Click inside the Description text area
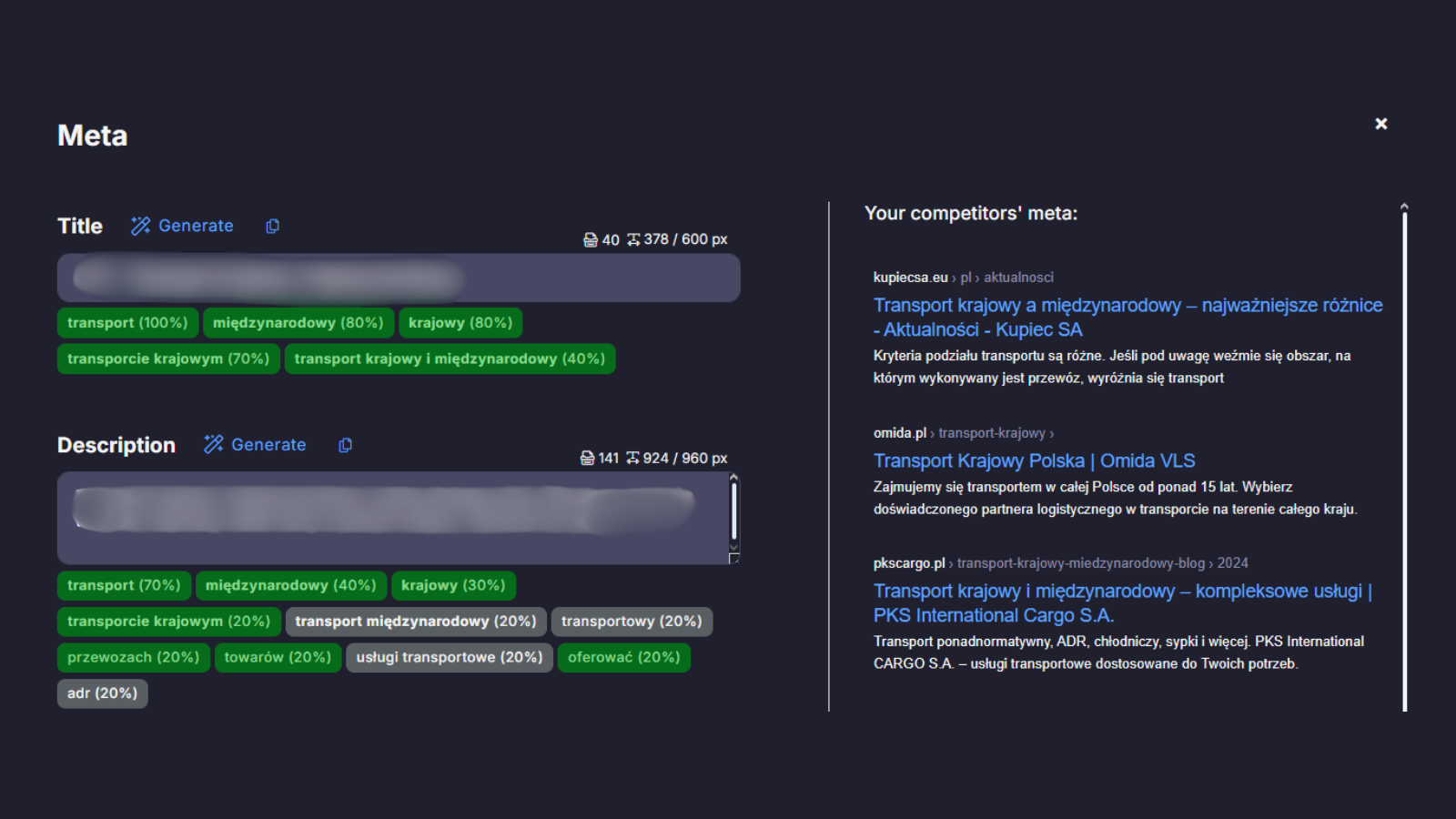Screen dimensions: 1456x819 pos(392,518)
